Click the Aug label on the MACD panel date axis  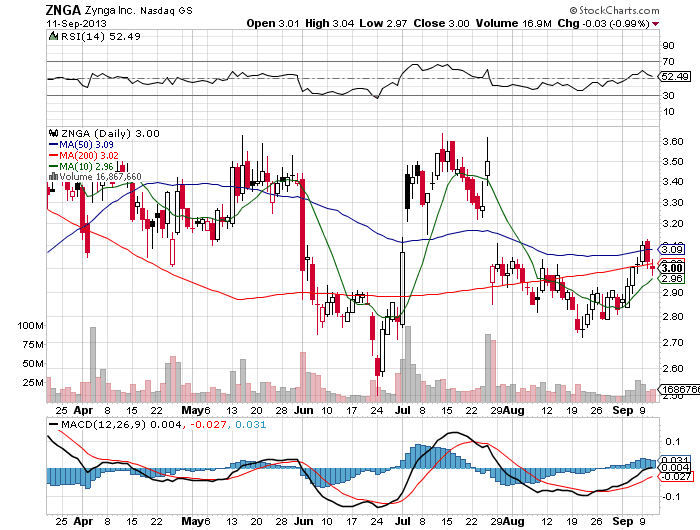513,521
